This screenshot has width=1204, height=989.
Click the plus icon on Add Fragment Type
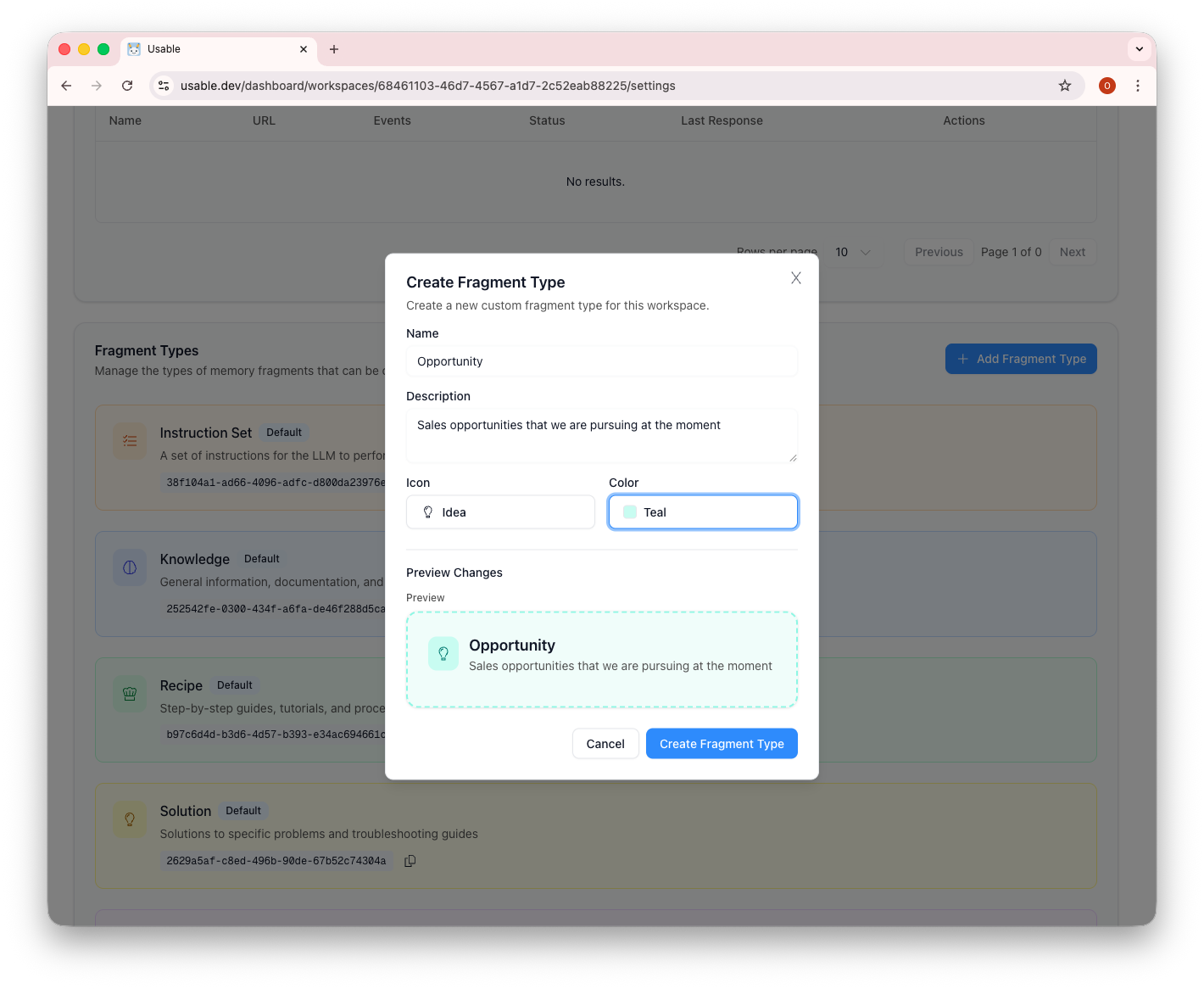click(963, 359)
